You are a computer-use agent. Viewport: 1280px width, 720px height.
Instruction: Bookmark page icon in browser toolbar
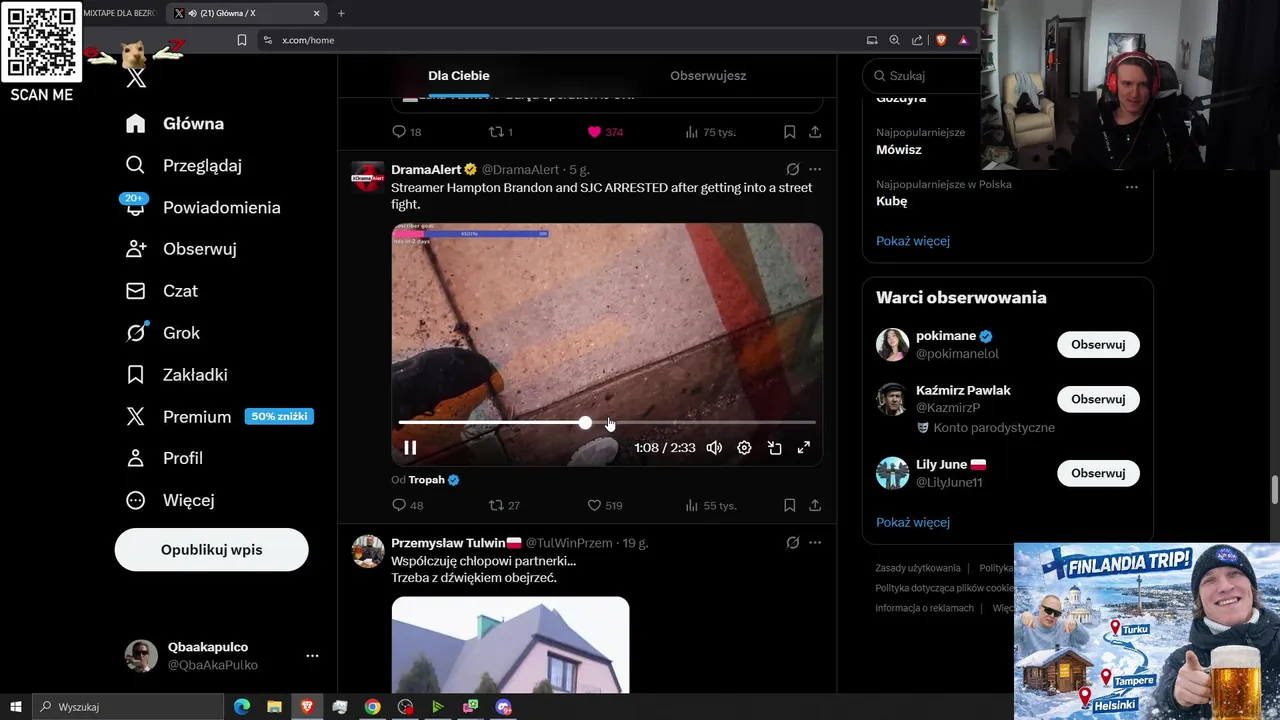click(x=241, y=40)
